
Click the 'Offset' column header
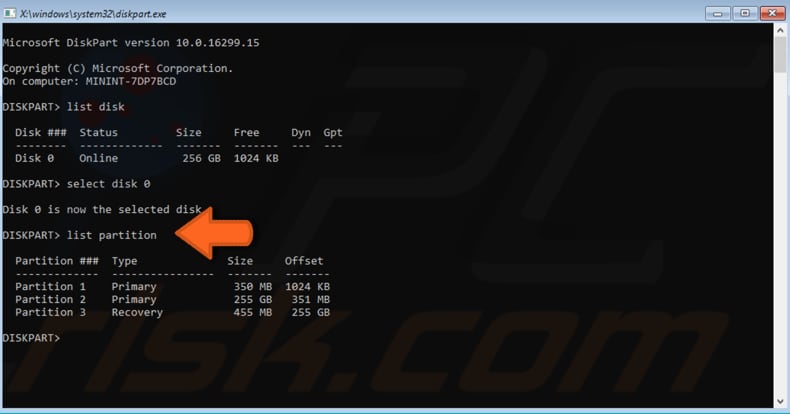click(x=304, y=261)
